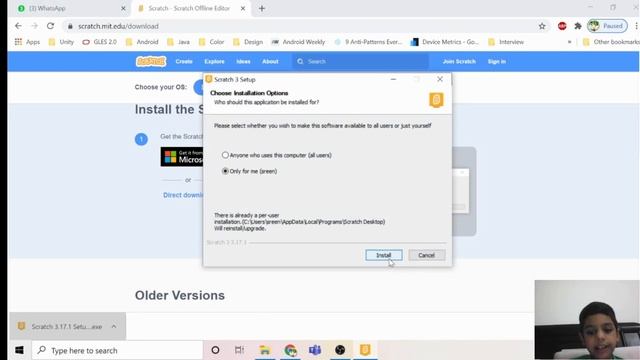This screenshot has width=640, height=360.
Task: Click the Microsoft Store download badge
Action: (x=182, y=157)
